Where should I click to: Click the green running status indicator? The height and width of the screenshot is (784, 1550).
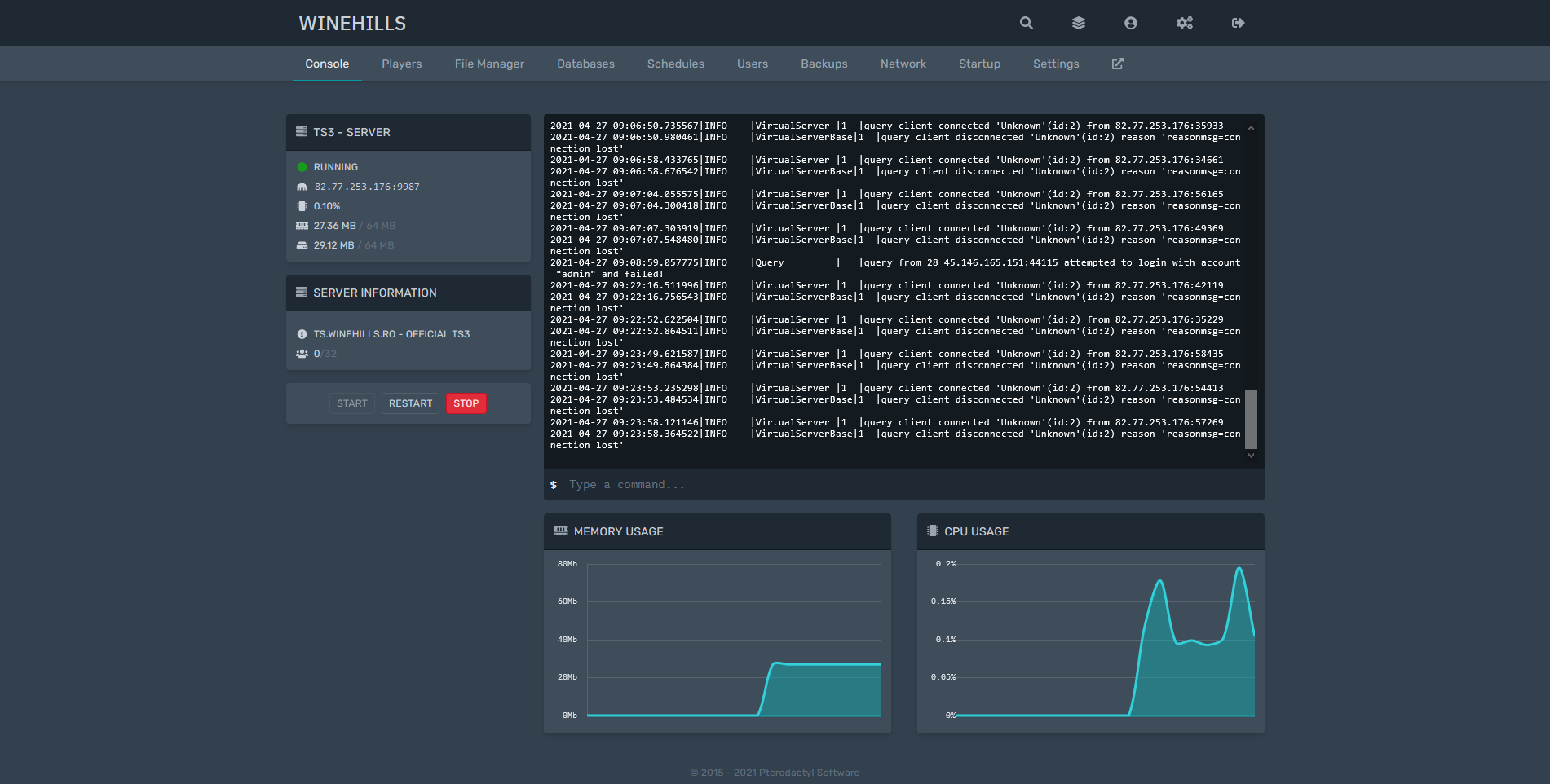302,167
